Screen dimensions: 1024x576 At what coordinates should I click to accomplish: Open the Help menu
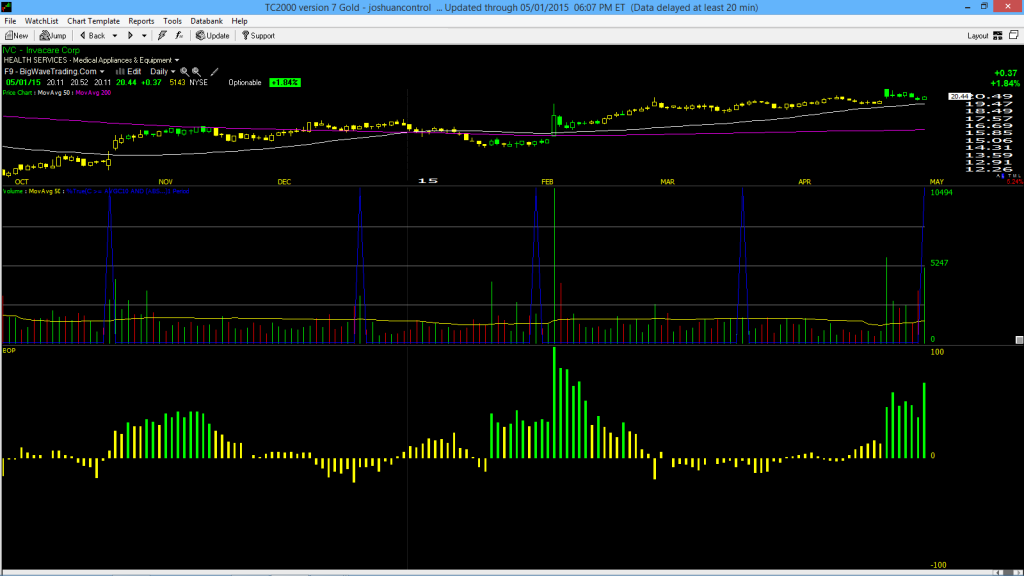[x=240, y=21]
